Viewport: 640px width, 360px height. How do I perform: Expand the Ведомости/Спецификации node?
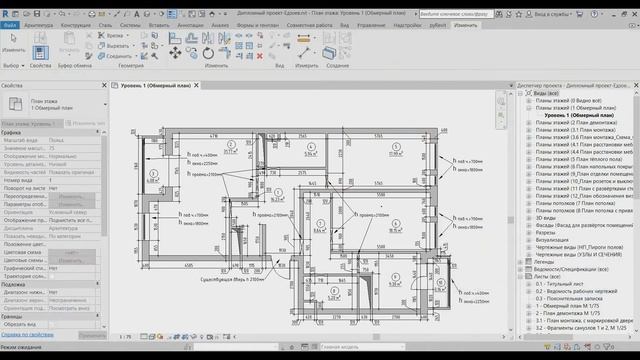pyautogui.click(x=520, y=269)
